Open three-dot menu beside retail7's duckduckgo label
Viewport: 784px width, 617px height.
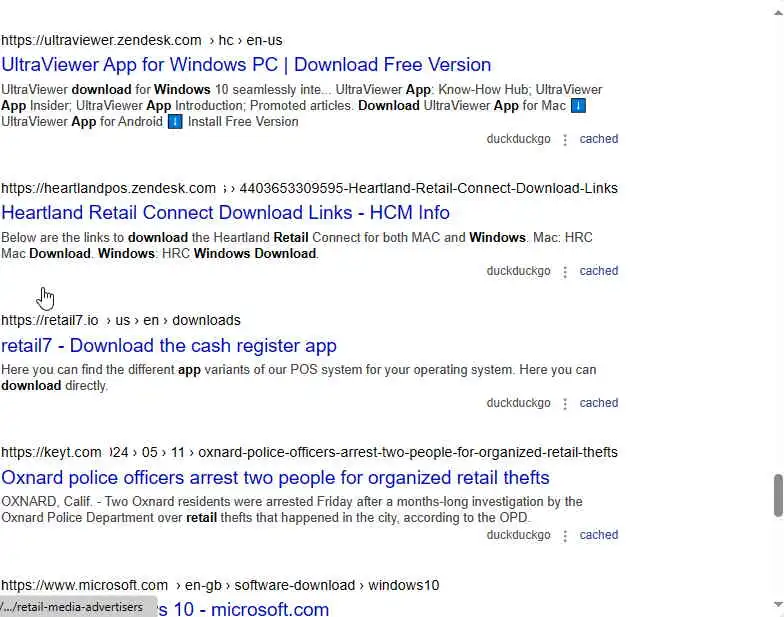pyautogui.click(x=565, y=404)
